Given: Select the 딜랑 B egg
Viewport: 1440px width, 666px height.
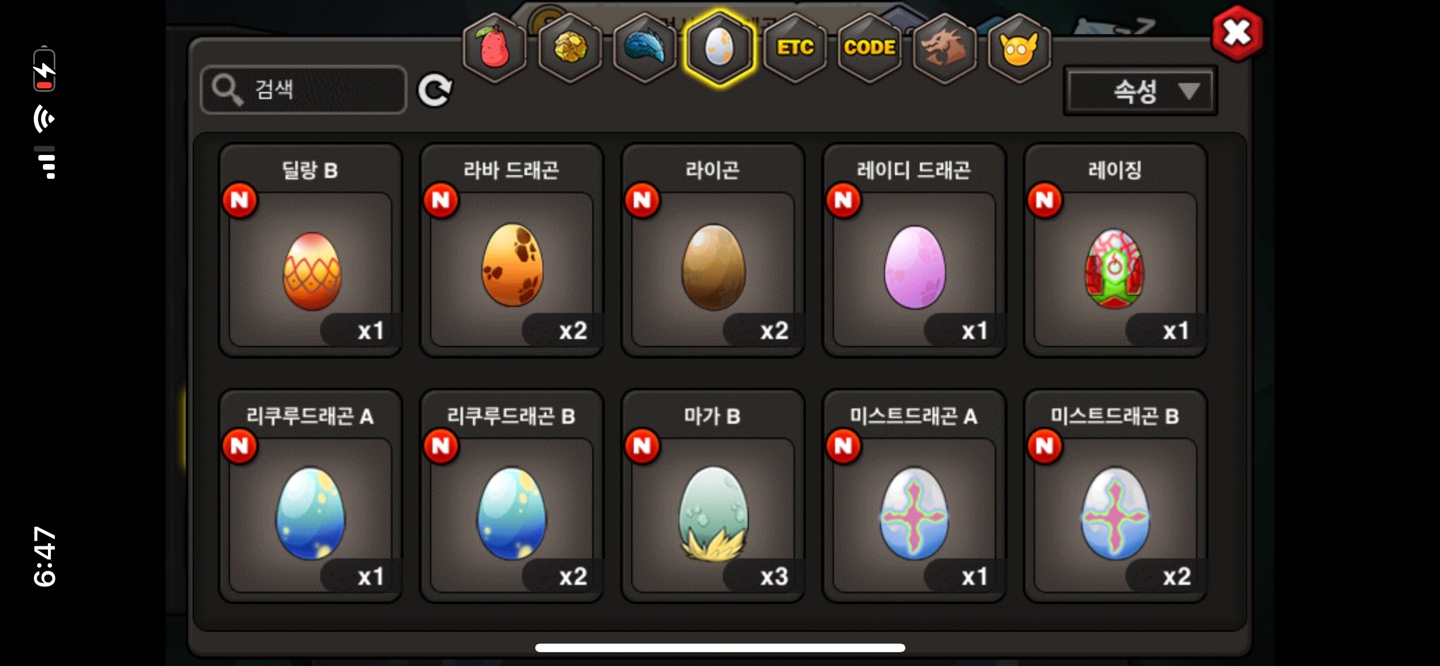Looking at the screenshot, I should [x=311, y=250].
